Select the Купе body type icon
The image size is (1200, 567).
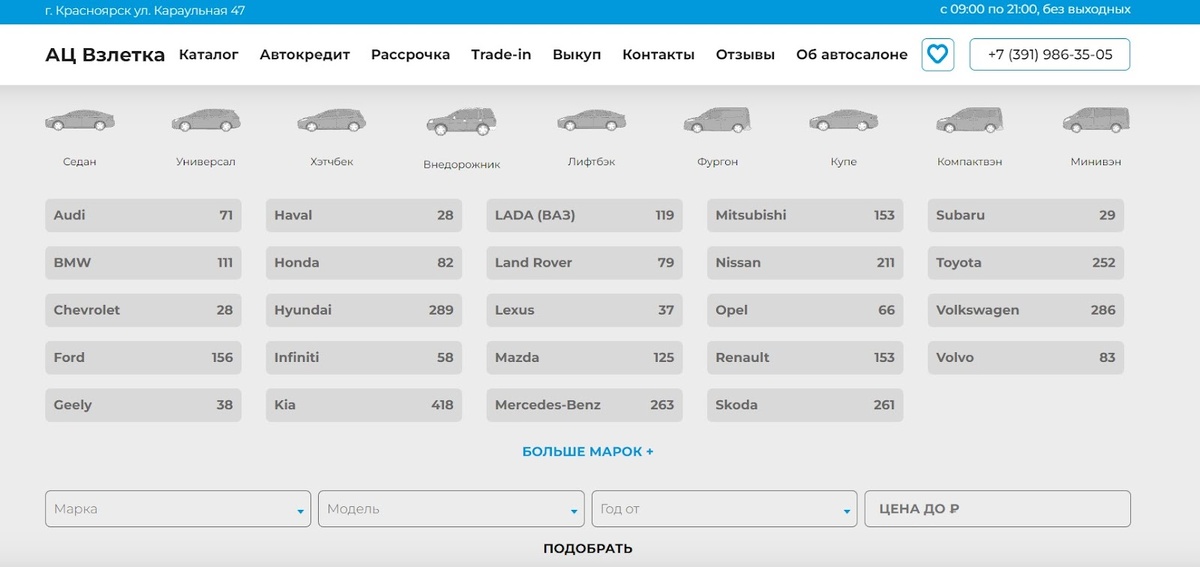tap(844, 121)
